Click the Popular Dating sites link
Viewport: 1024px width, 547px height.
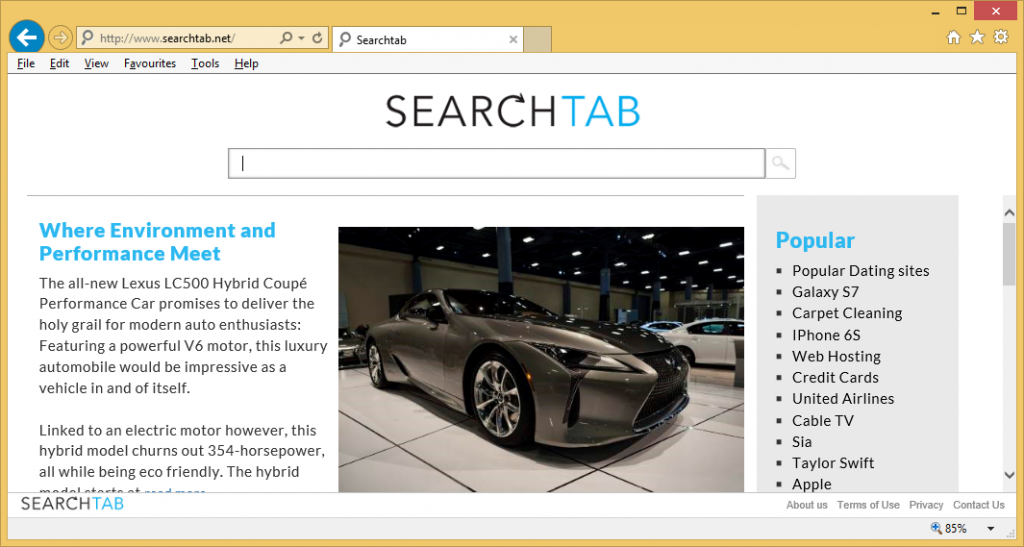coord(860,271)
